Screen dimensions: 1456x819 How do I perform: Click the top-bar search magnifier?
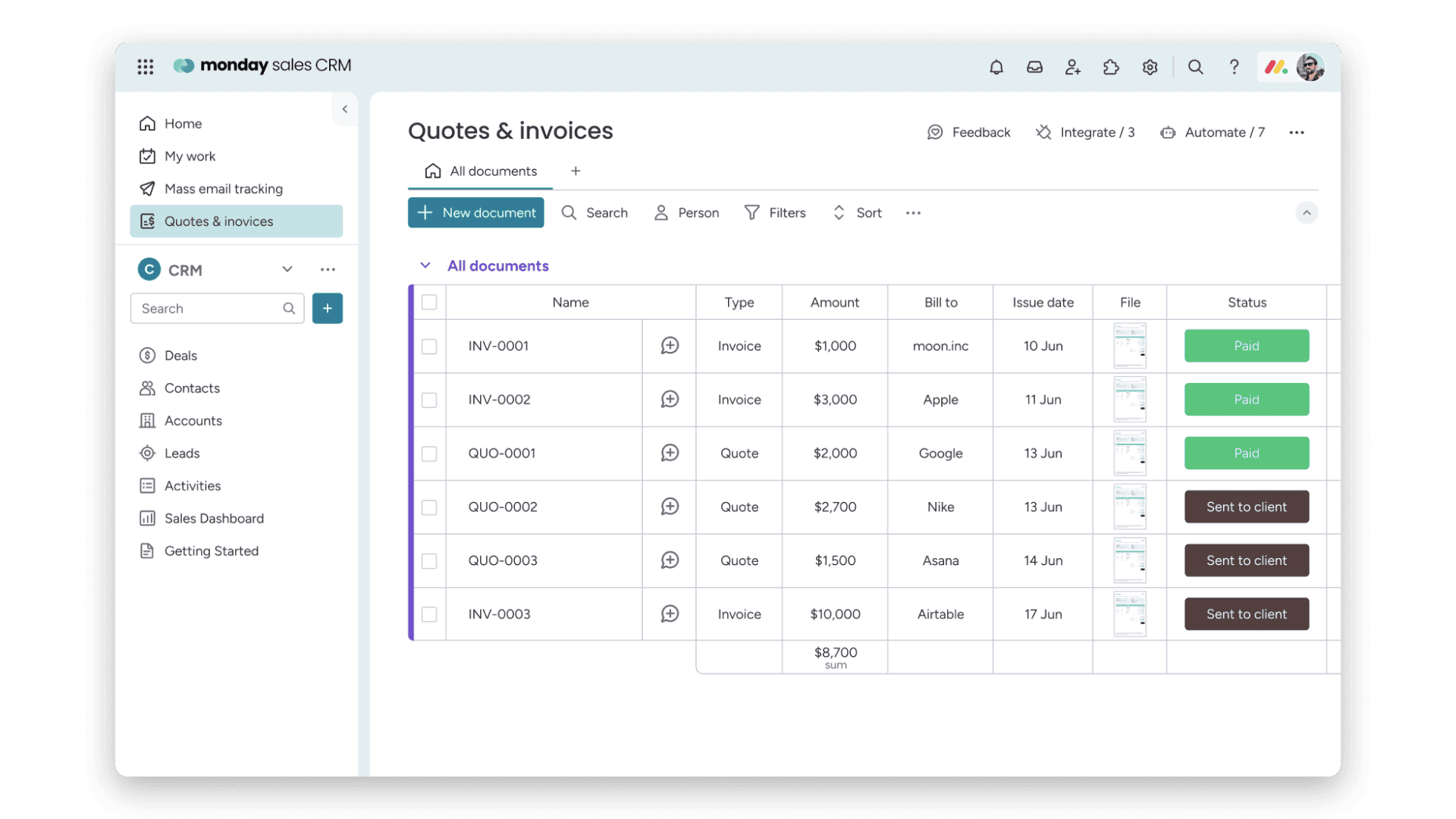(x=1195, y=67)
